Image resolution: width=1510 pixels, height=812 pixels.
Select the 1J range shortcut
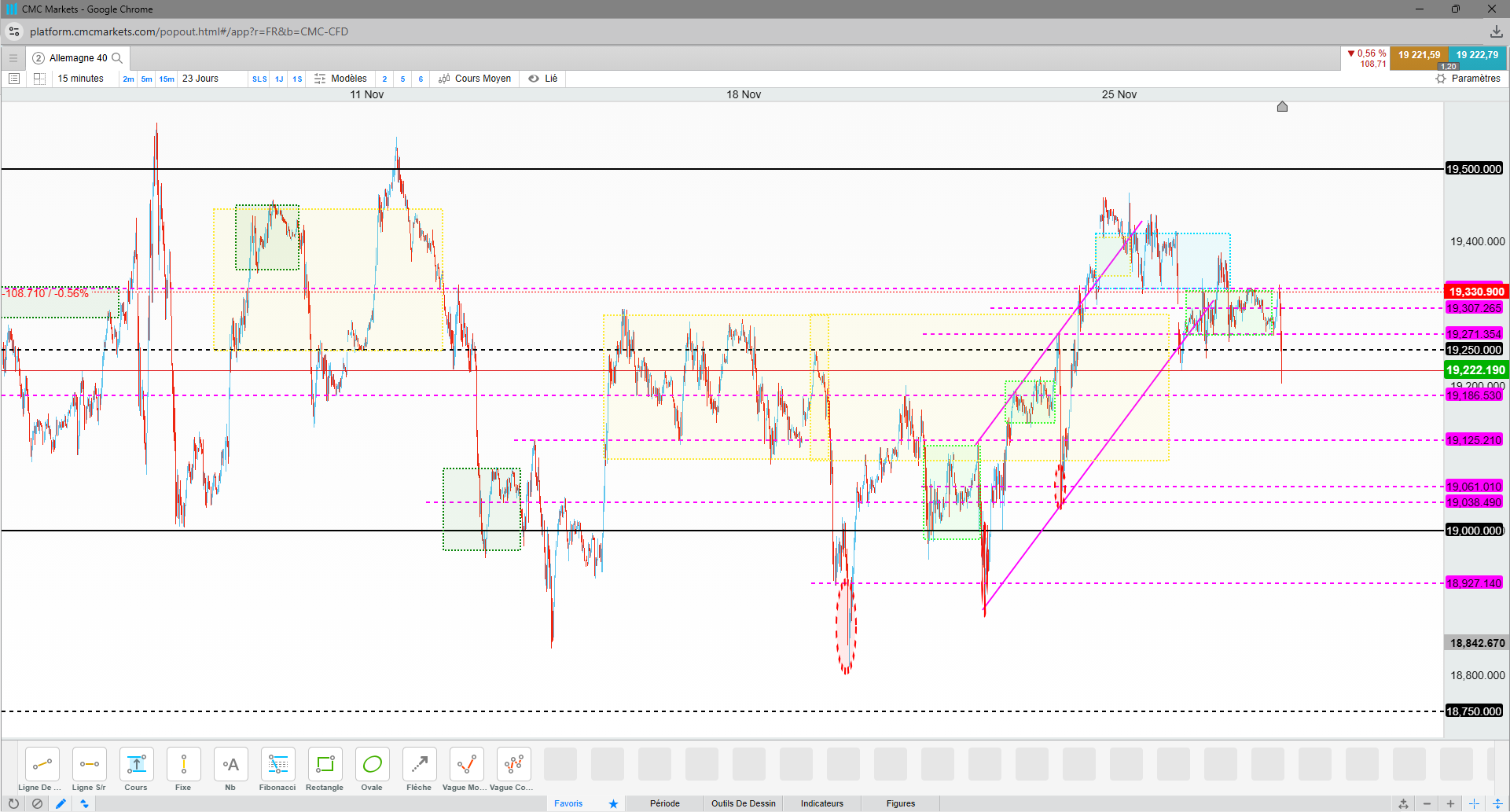279,79
